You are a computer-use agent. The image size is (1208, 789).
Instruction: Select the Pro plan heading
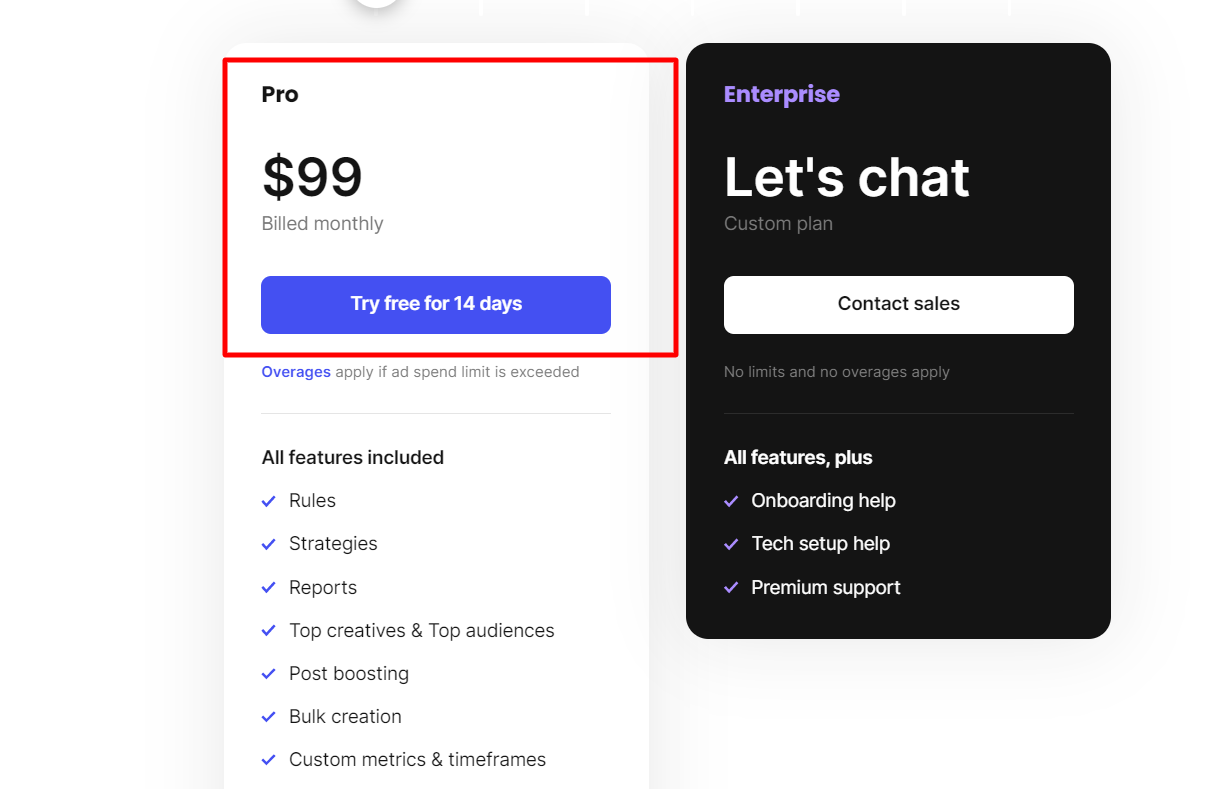(x=280, y=94)
